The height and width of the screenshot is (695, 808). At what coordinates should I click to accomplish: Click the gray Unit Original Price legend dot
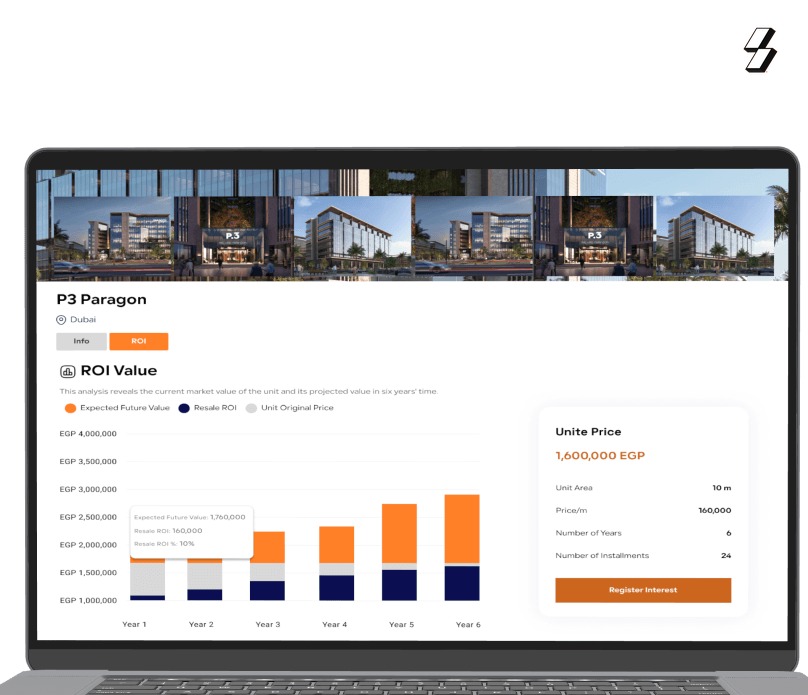coord(251,408)
